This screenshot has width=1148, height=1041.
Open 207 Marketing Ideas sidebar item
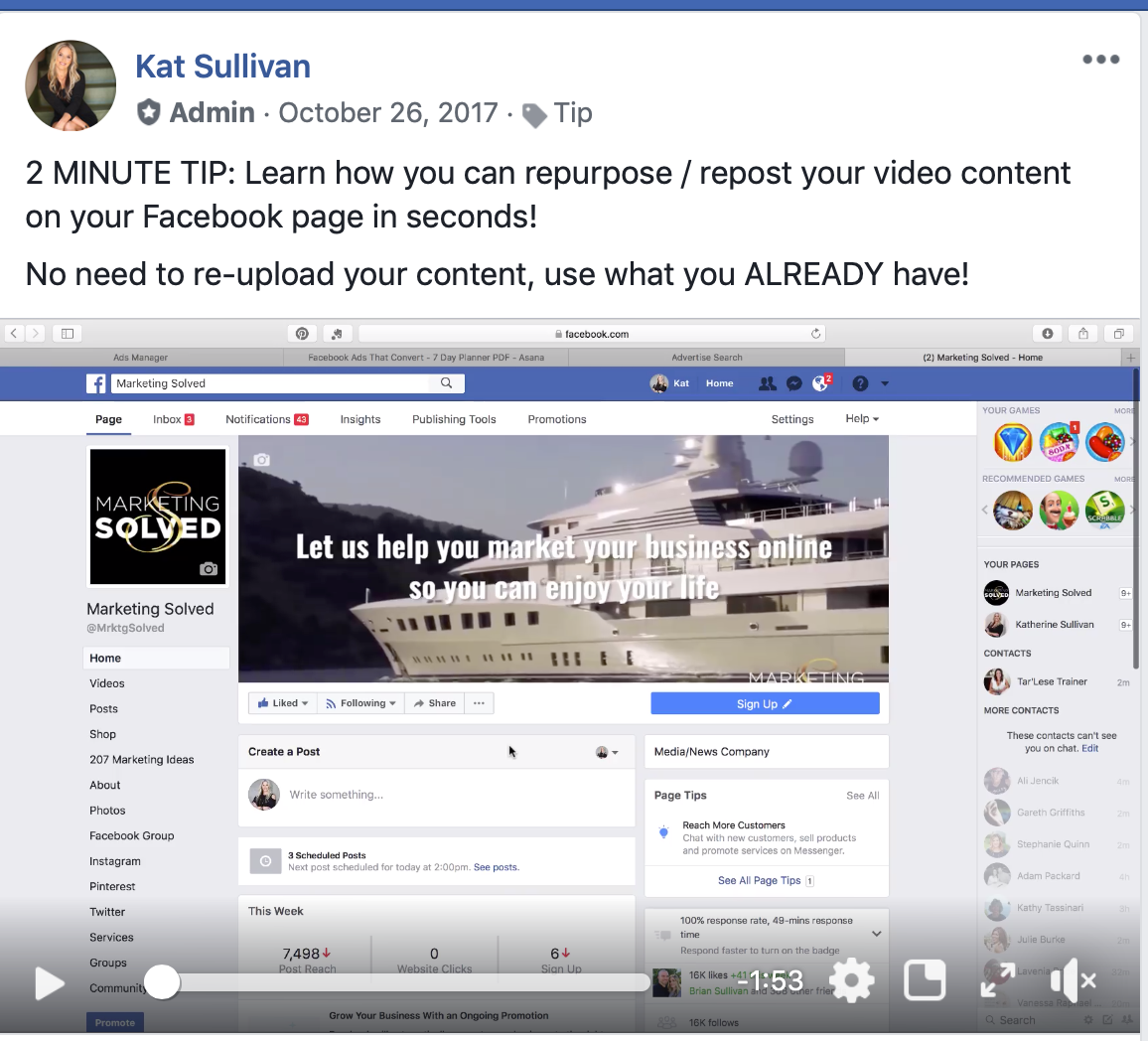point(141,760)
